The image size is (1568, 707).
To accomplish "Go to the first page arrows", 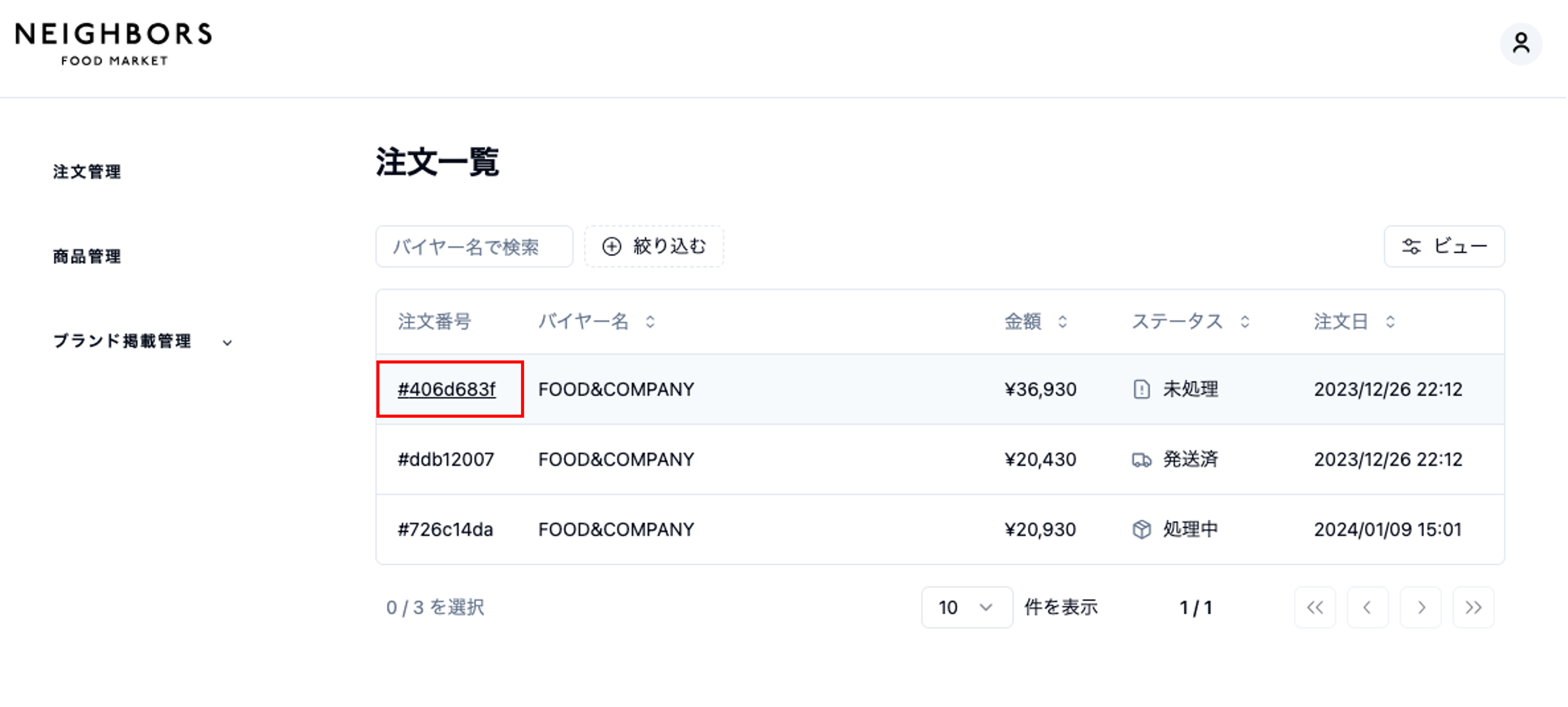I will [x=1315, y=607].
